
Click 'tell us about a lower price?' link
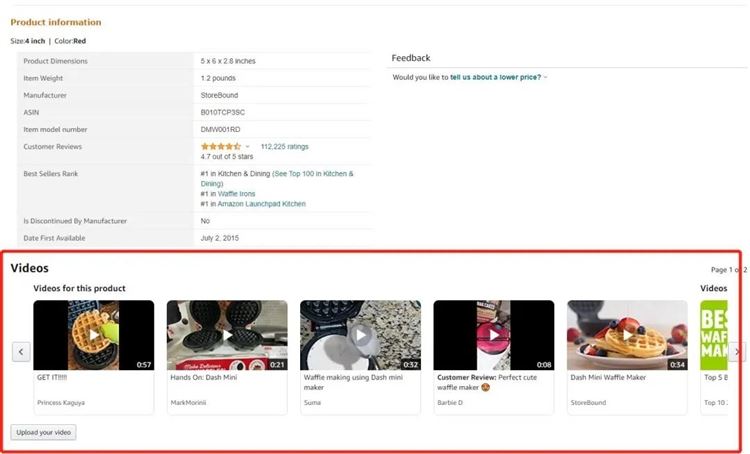pyautogui.click(x=496, y=77)
